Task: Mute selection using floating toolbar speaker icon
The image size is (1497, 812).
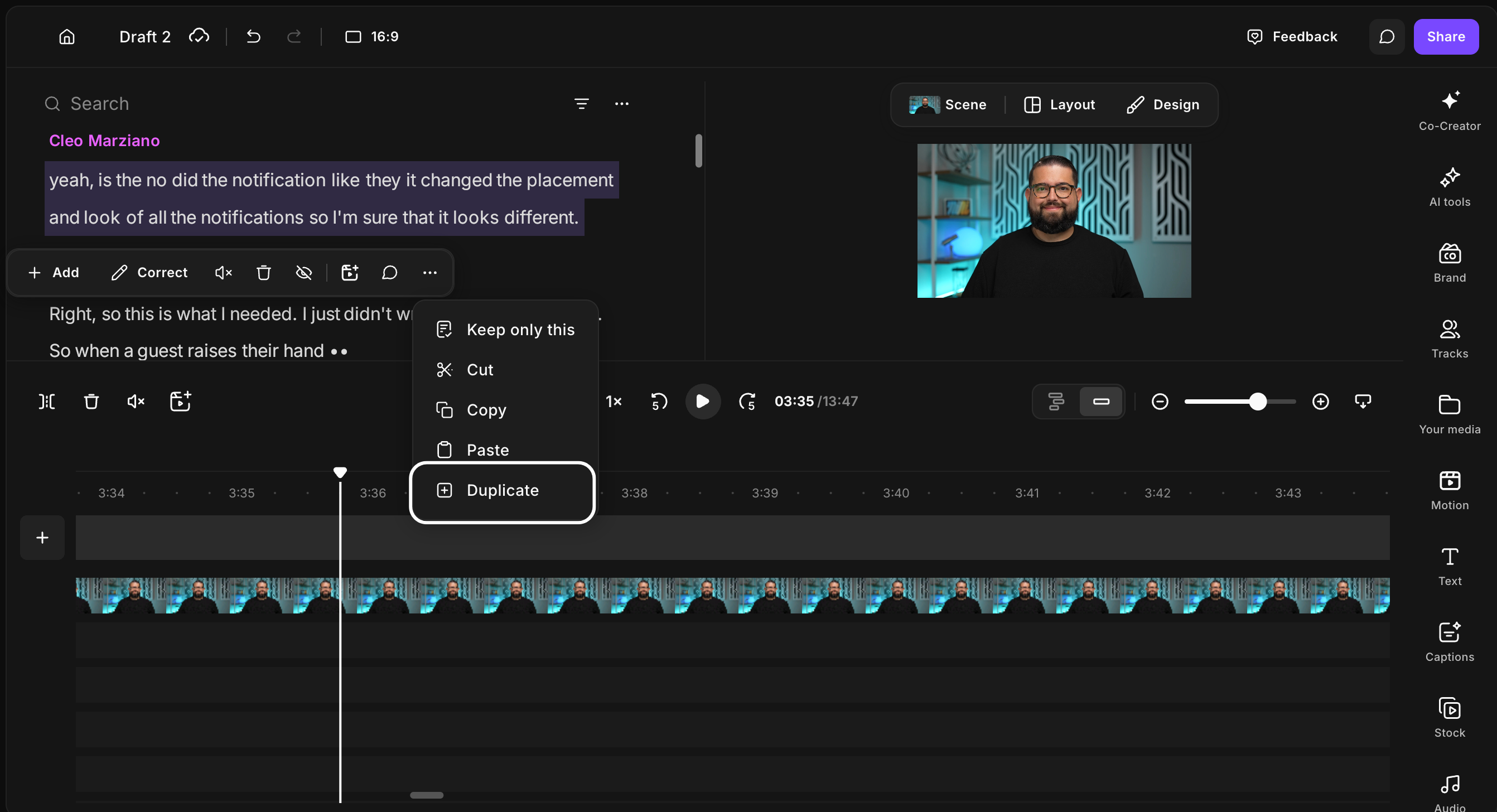Action: (223, 273)
